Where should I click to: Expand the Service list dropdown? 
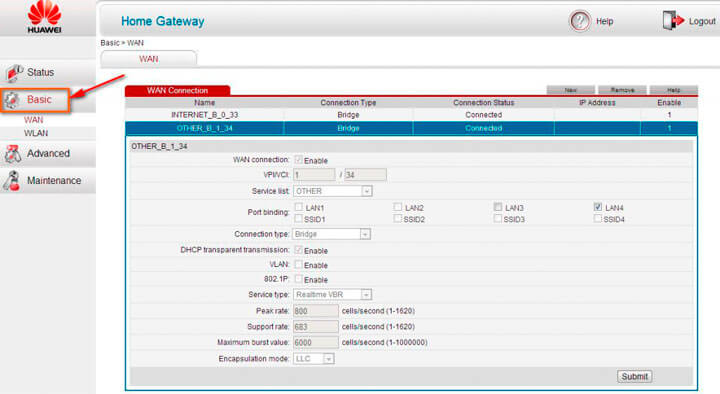pos(332,191)
